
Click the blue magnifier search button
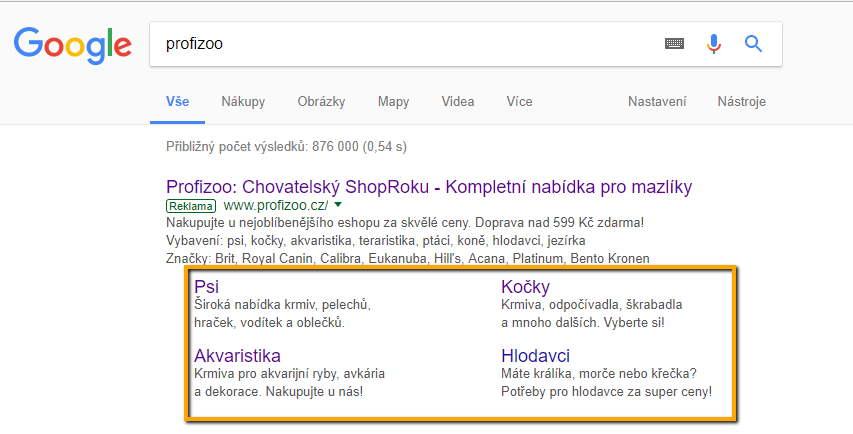coord(753,43)
